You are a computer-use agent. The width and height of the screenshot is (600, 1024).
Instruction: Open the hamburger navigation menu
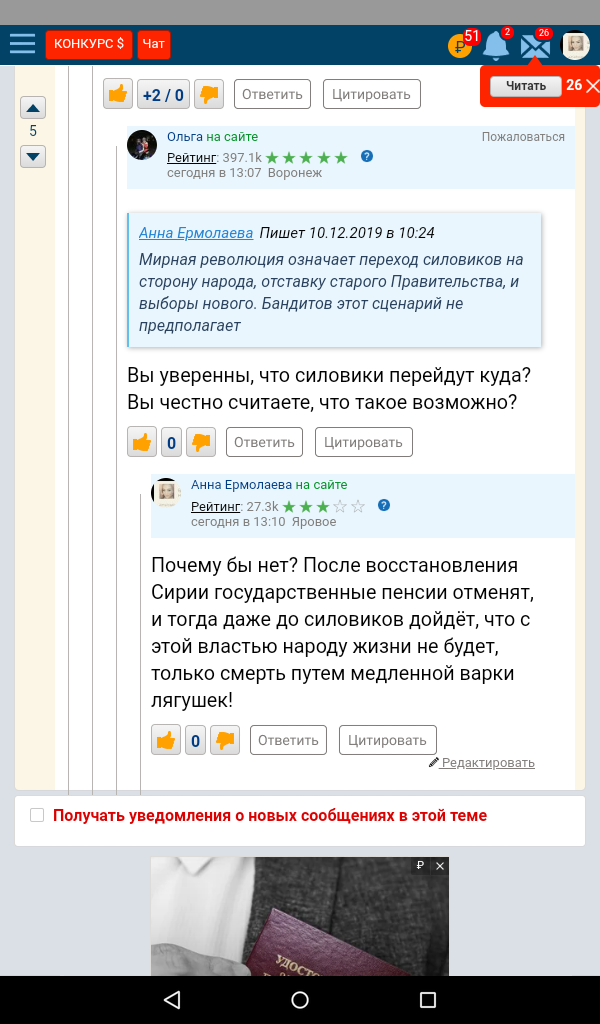[22, 44]
